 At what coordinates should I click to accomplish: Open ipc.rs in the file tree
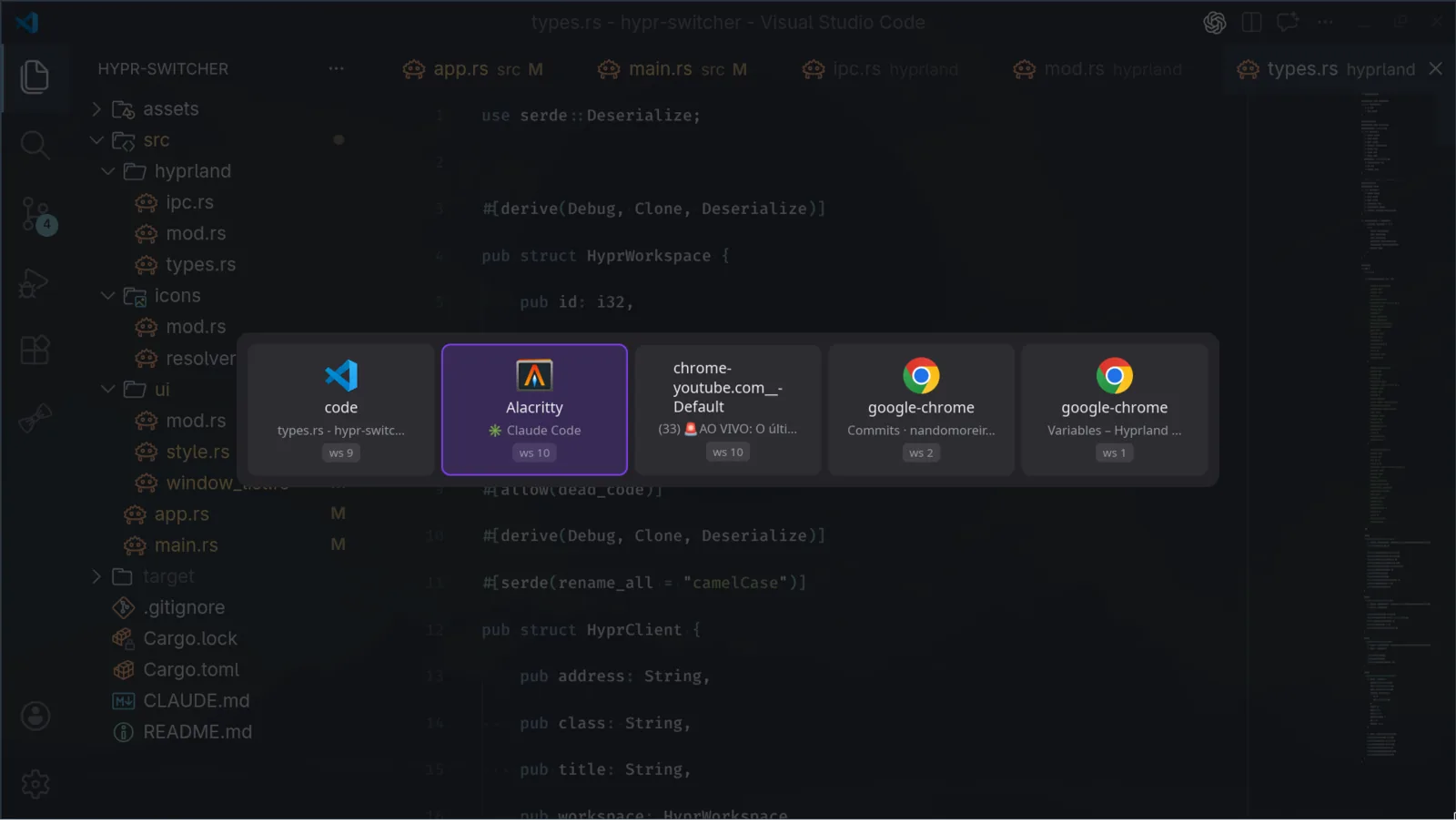[x=189, y=202]
